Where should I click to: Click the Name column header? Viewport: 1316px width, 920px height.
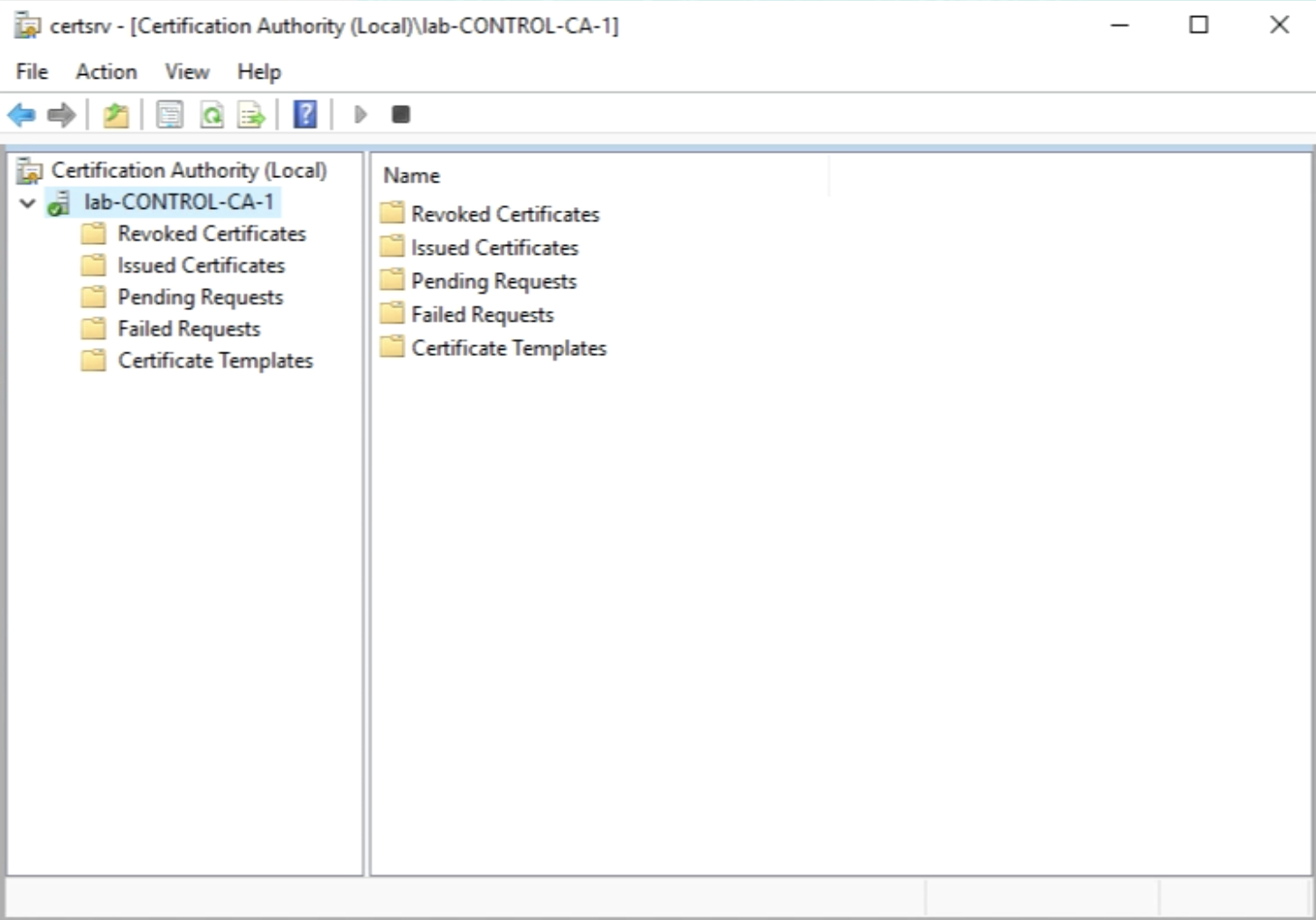(x=412, y=175)
